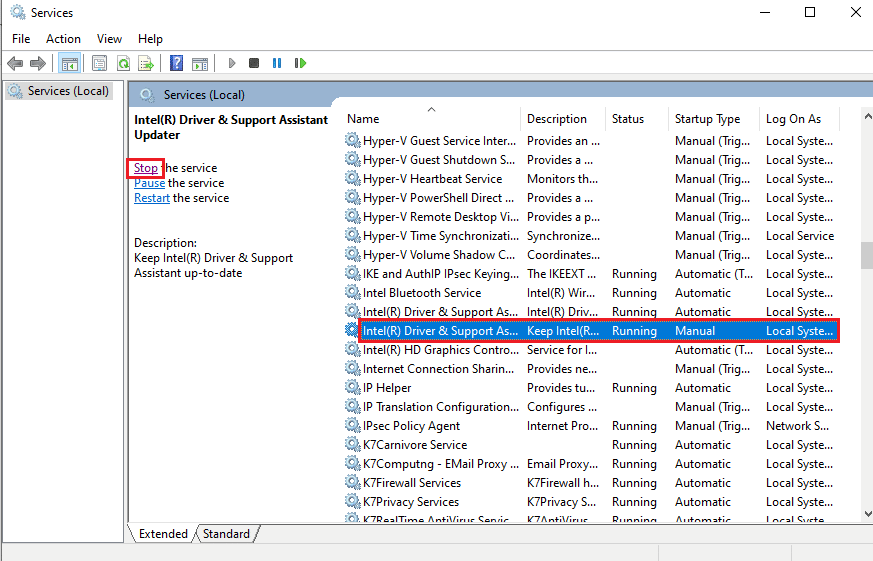The width and height of the screenshot is (873, 561).
Task: Click 'The IKEEXT ...' description cell
Action: click(561, 274)
